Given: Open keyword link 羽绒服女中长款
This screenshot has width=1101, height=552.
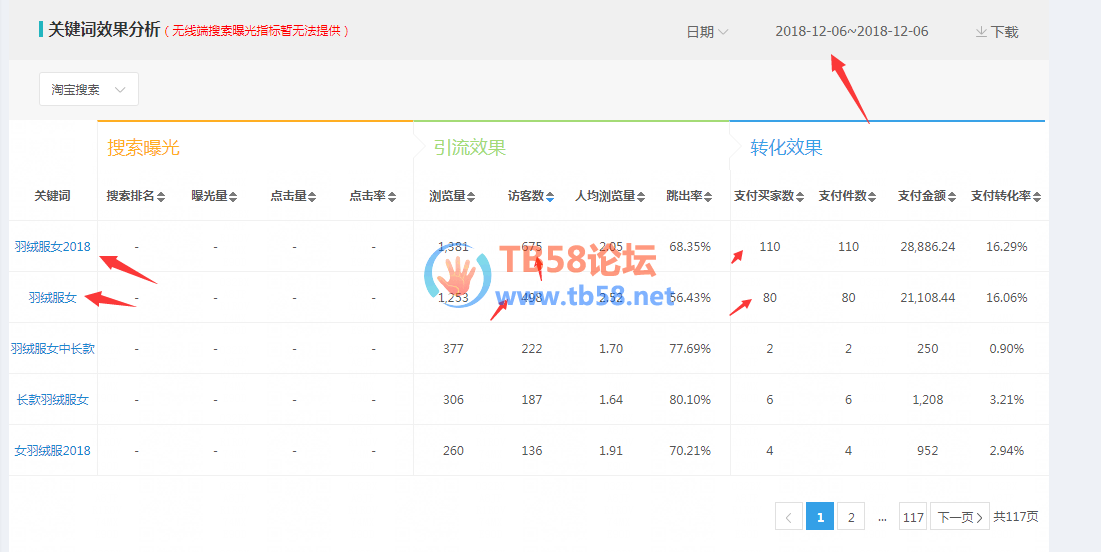Looking at the screenshot, I should pyautogui.click(x=52, y=348).
